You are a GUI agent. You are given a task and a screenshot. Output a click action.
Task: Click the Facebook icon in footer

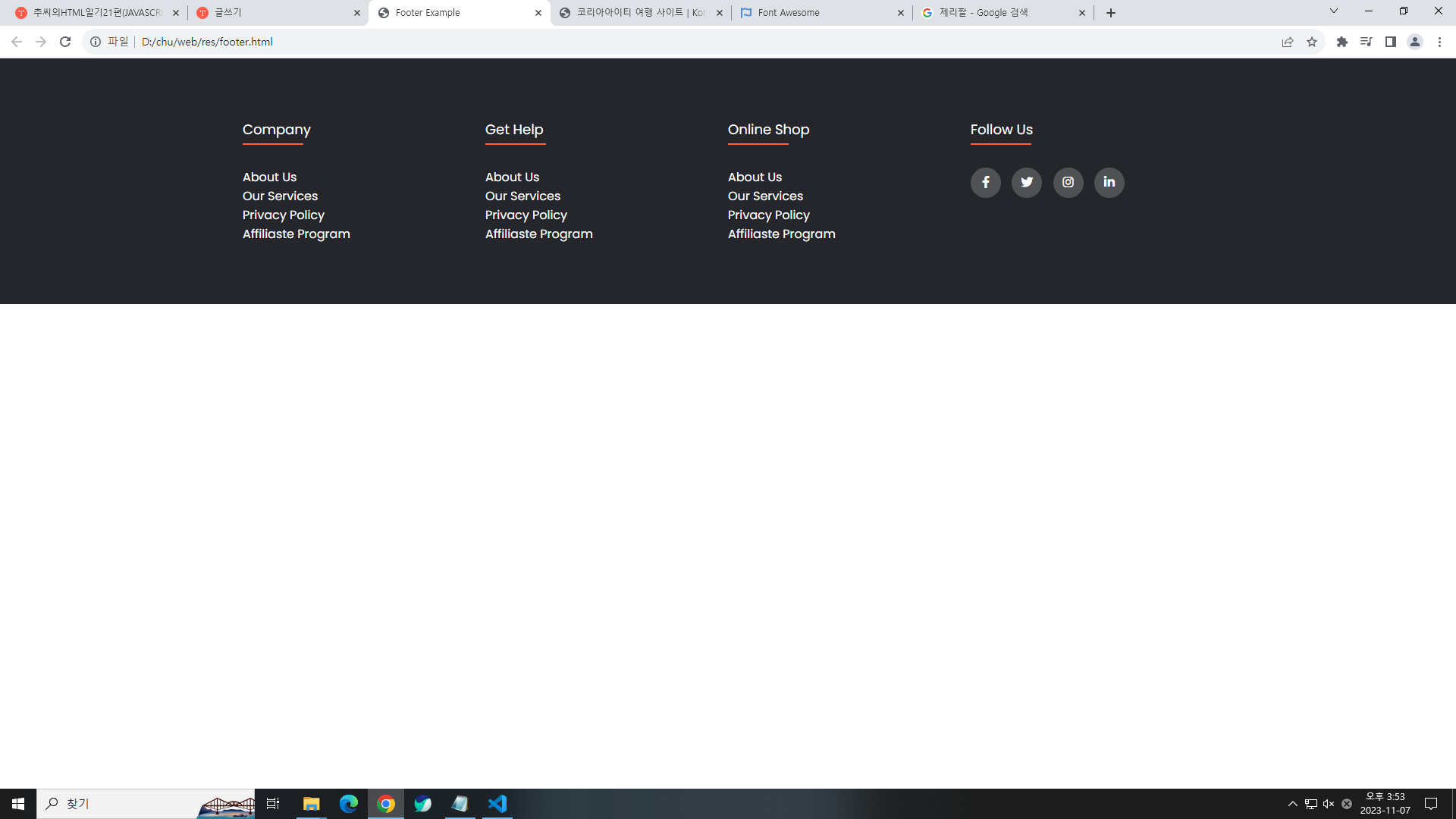pos(985,182)
